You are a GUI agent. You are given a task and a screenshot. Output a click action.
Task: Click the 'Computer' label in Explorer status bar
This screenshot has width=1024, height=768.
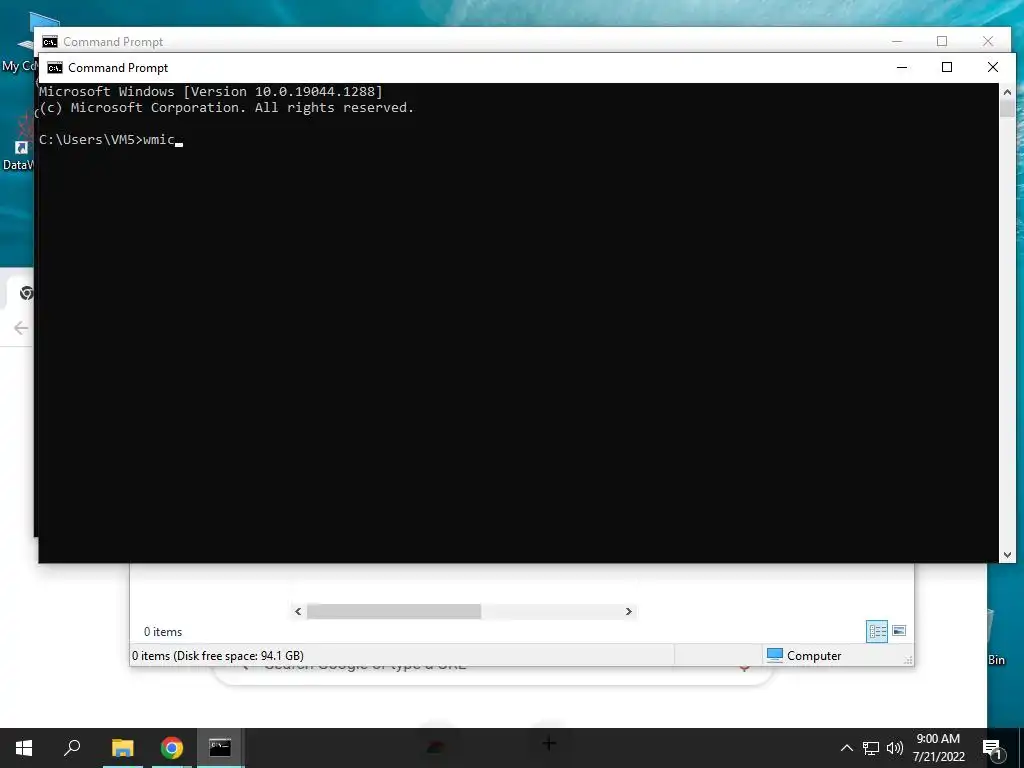coord(814,656)
